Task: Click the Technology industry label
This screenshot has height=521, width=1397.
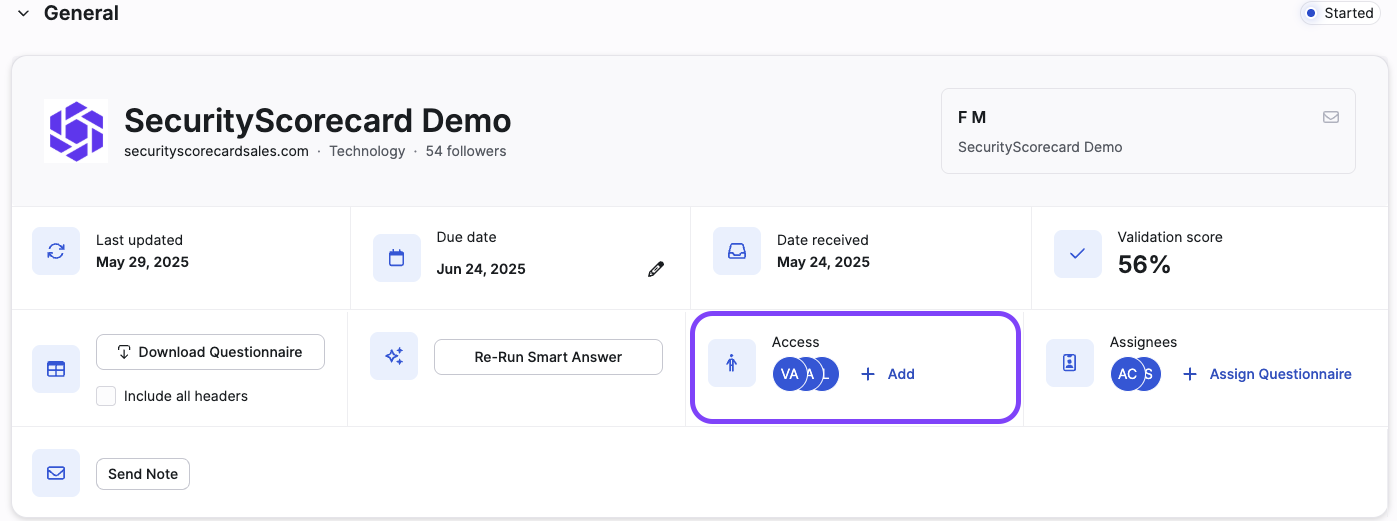Action: pos(367,151)
